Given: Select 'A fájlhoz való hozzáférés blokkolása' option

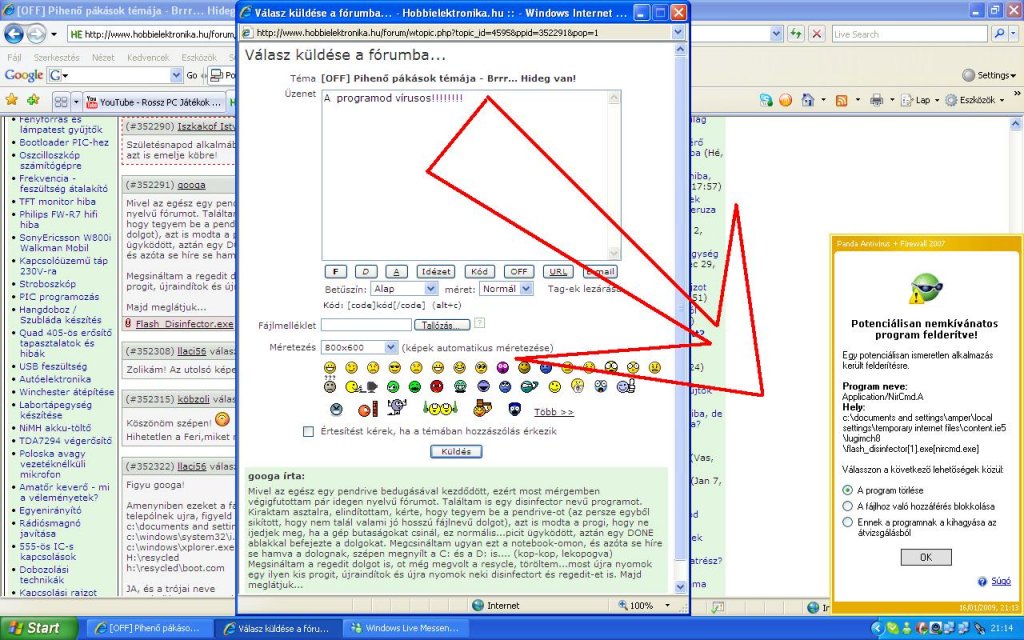Looking at the screenshot, I should [x=848, y=506].
